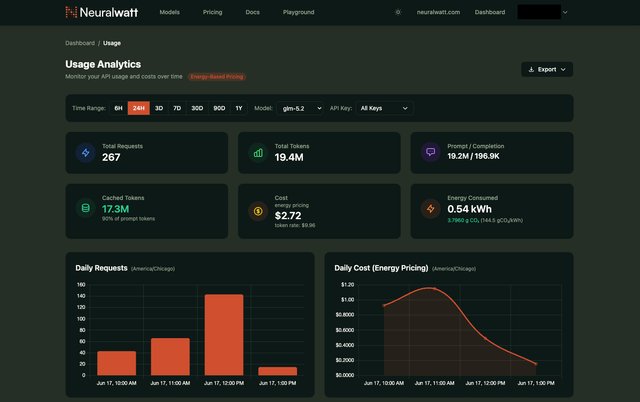Image resolution: width=640 pixels, height=402 pixels.
Task: Open the Model dropdown showing glm-5.2
Action: tap(300, 109)
